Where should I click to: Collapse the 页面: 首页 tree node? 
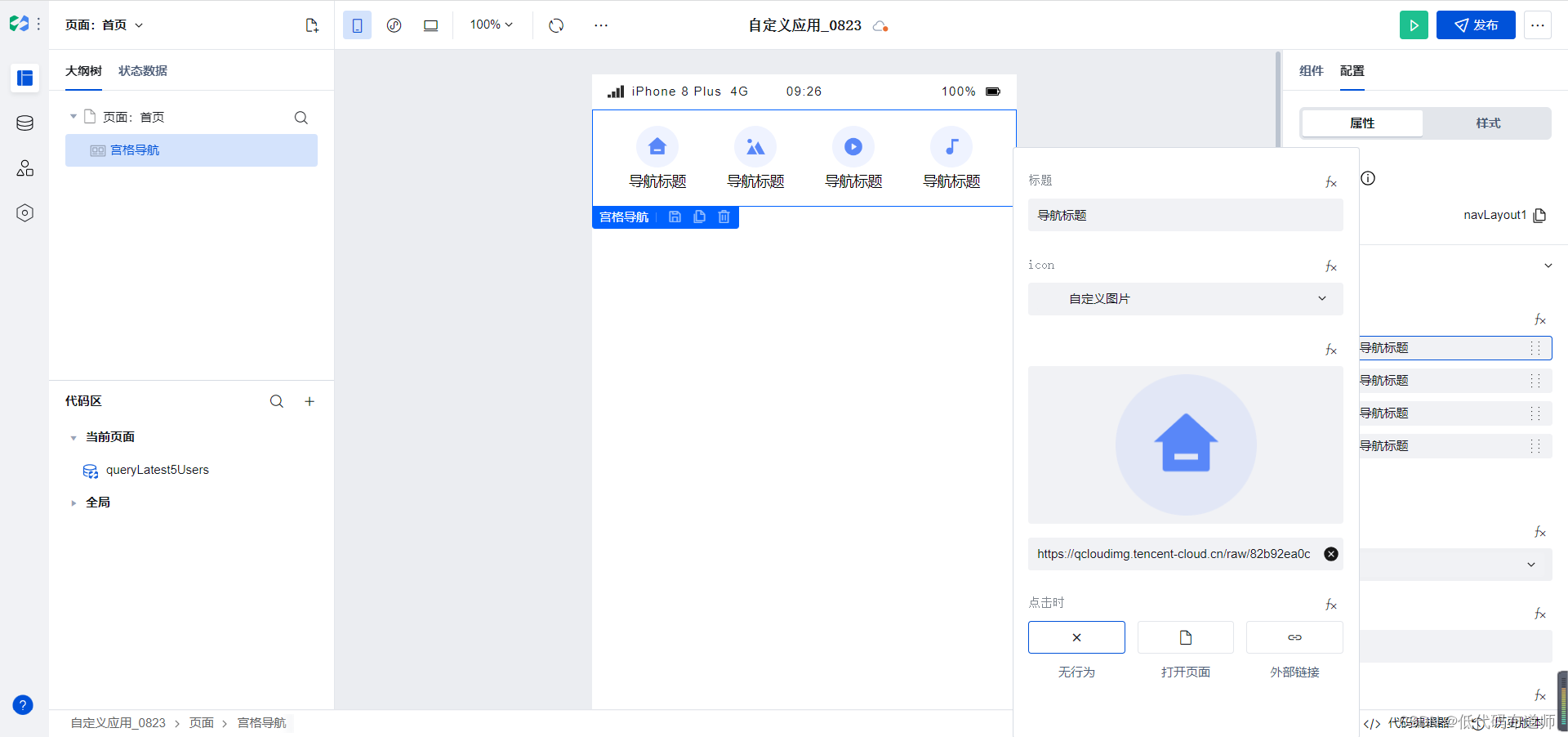click(x=73, y=117)
